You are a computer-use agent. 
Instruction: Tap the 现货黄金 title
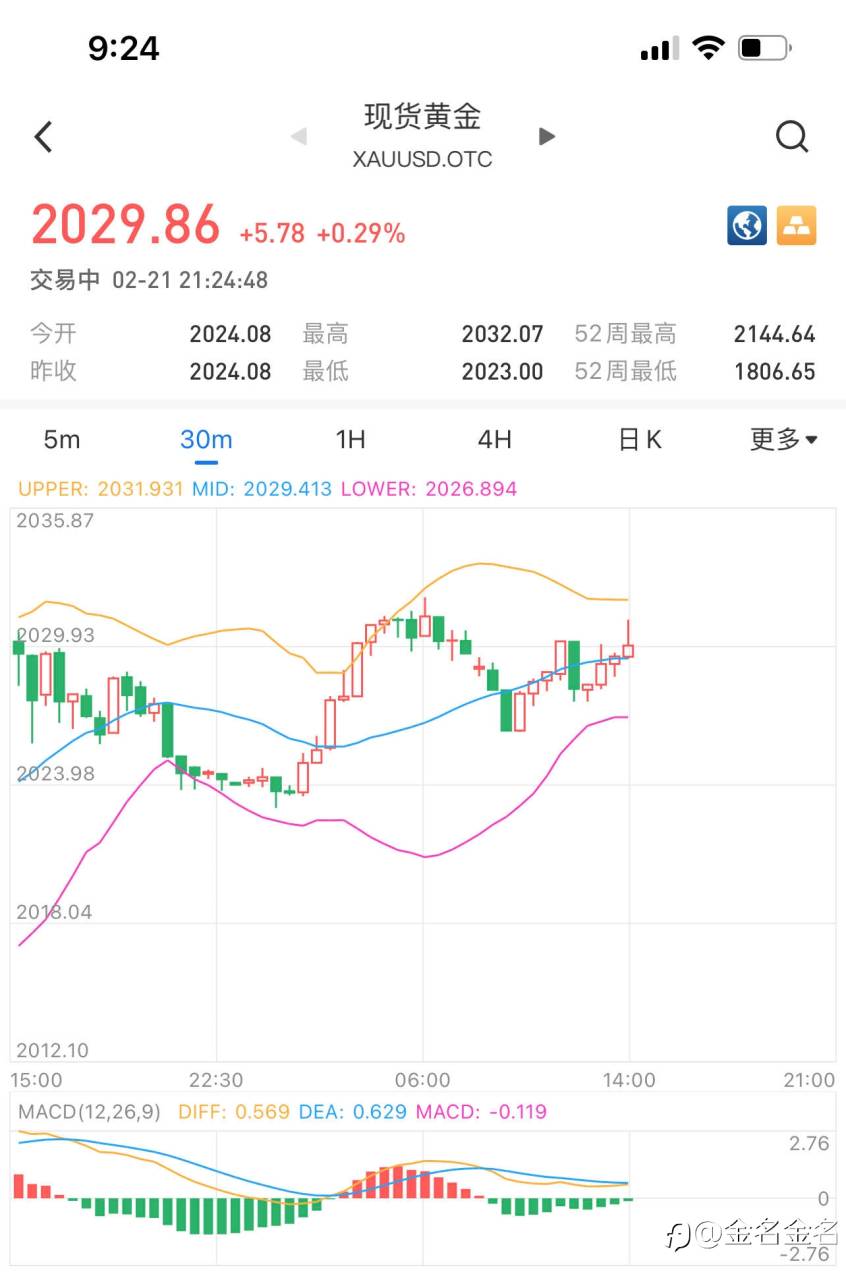tap(422, 117)
